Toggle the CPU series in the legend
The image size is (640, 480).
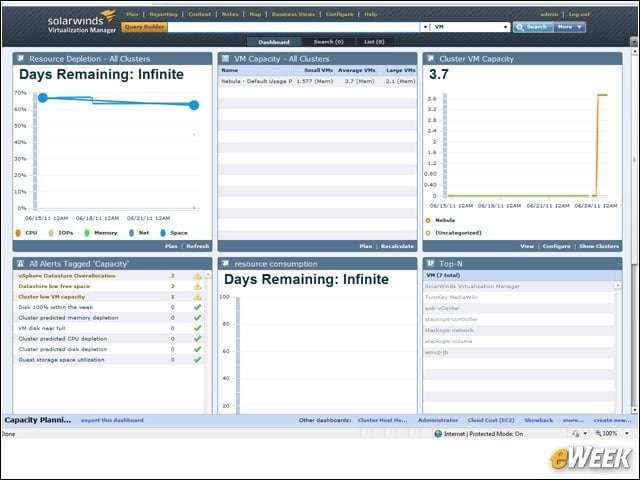27,233
